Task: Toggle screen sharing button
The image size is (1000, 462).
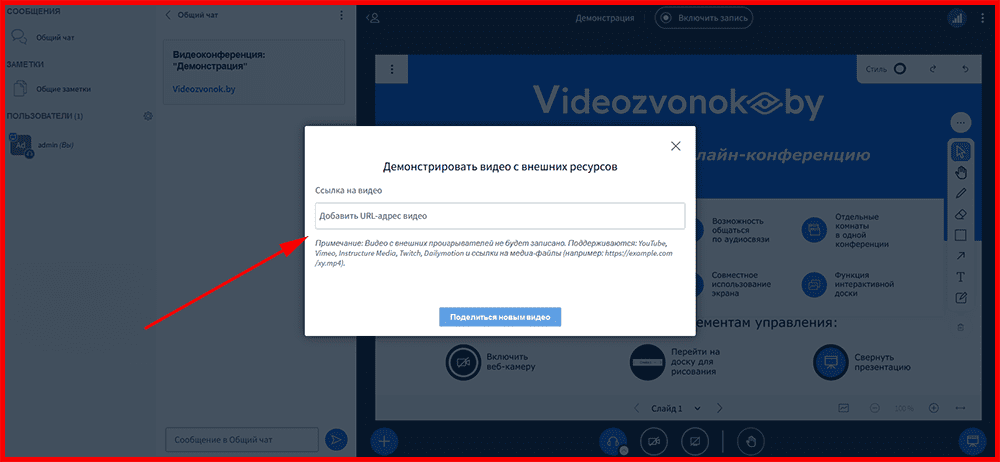Action: click(x=695, y=441)
